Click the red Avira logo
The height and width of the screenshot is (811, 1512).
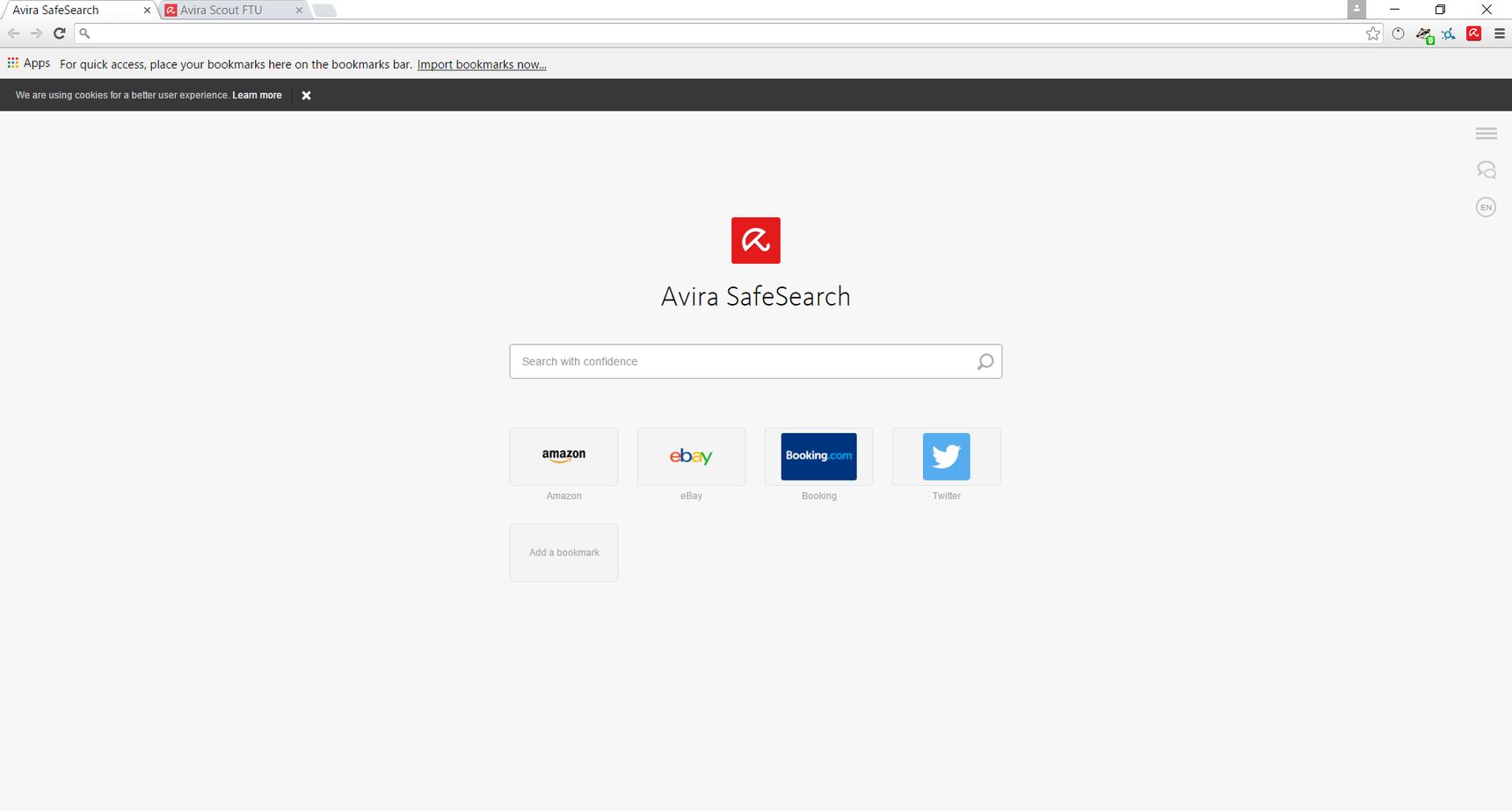point(756,240)
